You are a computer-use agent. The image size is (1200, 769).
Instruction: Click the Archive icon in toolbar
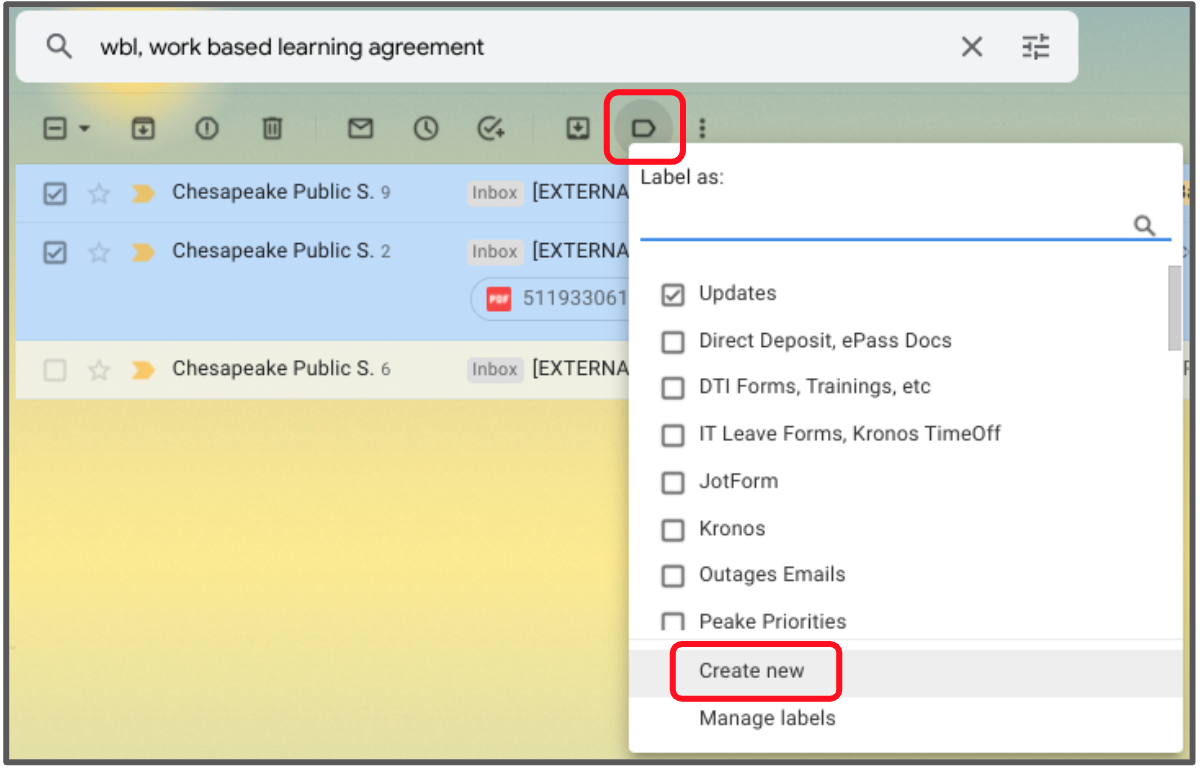(x=144, y=128)
